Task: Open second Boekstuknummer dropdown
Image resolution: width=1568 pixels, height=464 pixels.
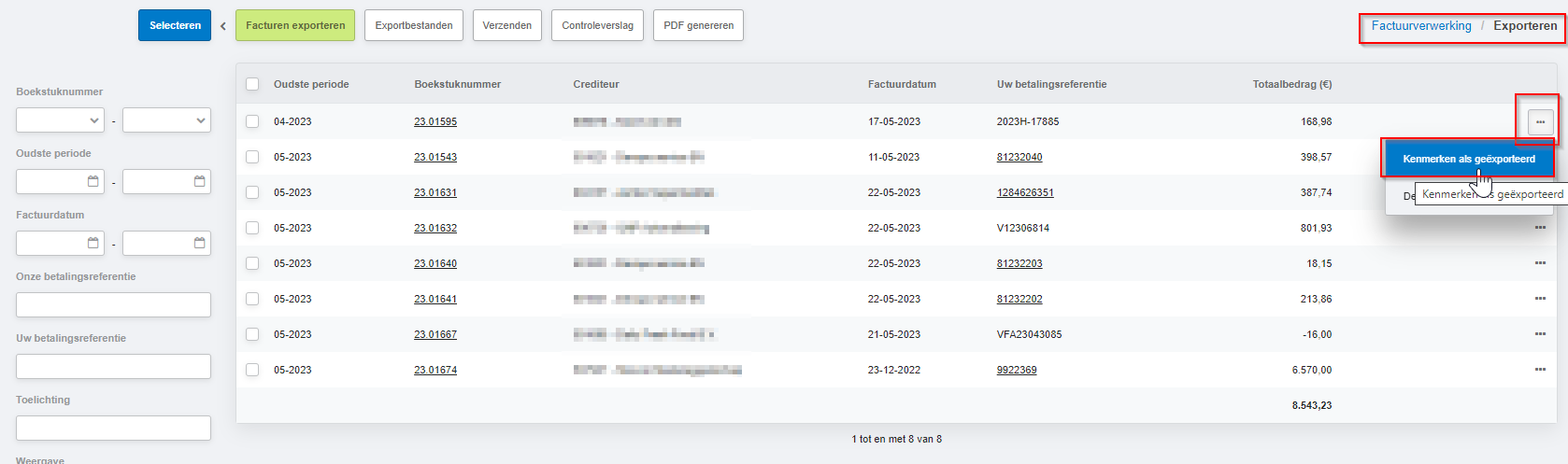Action: [166, 120]
